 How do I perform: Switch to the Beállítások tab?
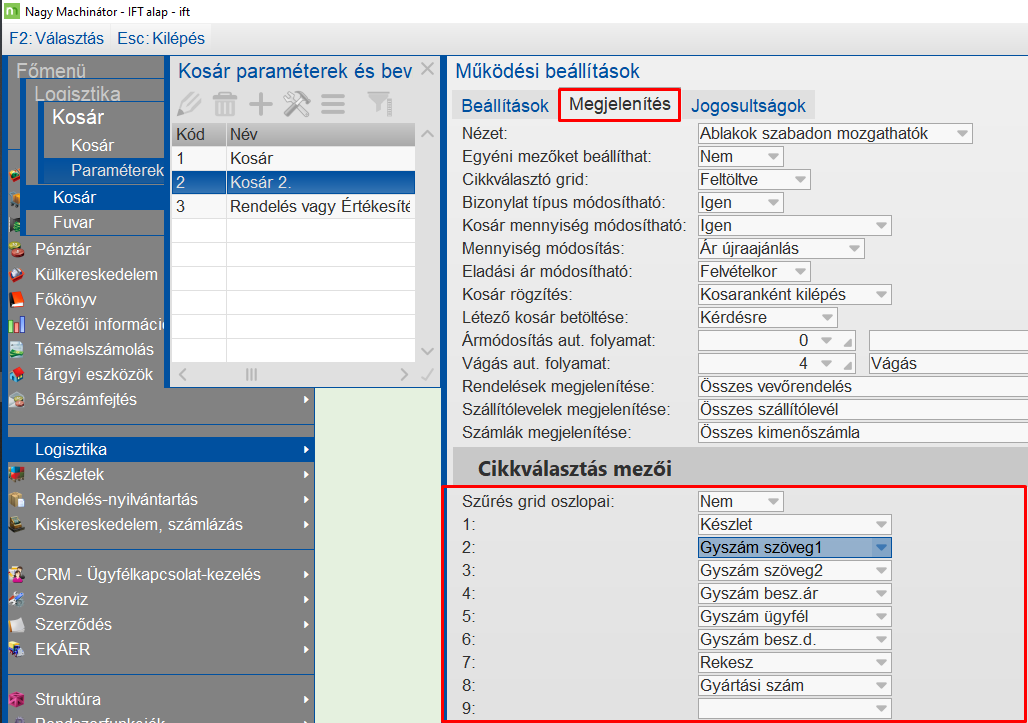505,106
